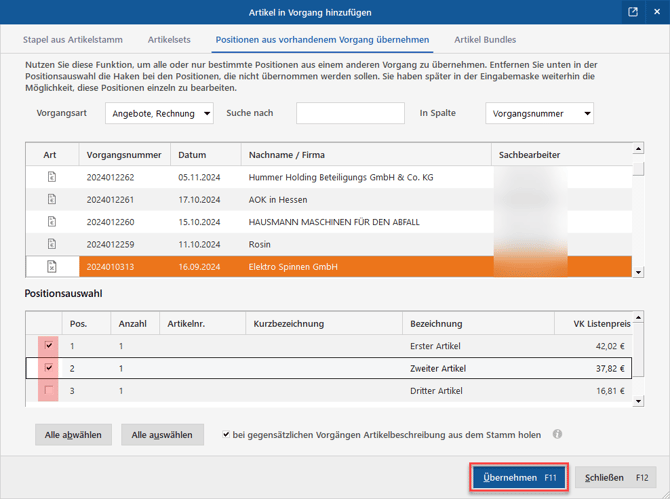Image resolution: width=670 pixels, height=499 pixels.
Task: Open the Artikel Bundles tab
Action: point(485,40)
